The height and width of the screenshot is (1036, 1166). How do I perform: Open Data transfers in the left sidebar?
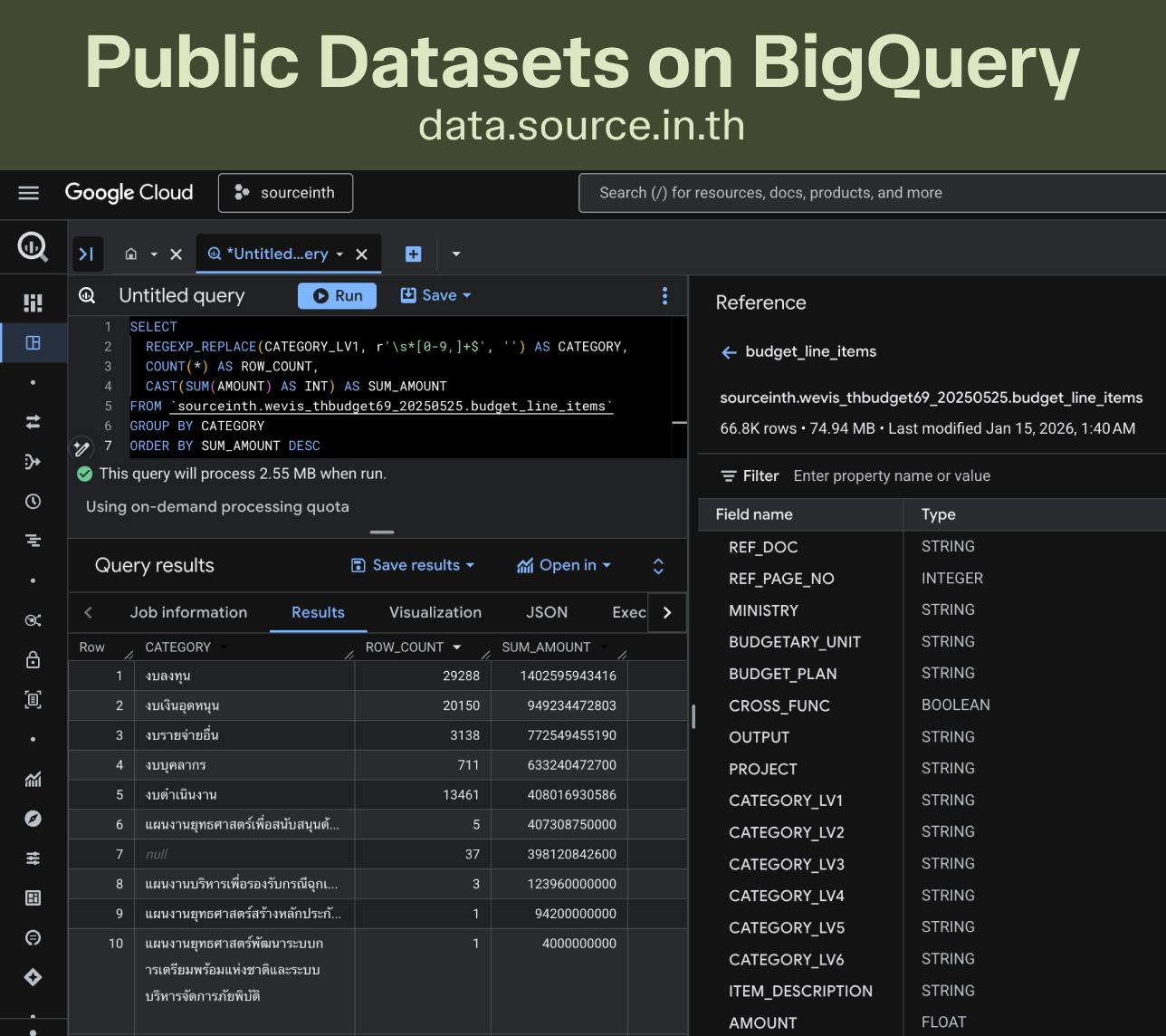point(33,422)
